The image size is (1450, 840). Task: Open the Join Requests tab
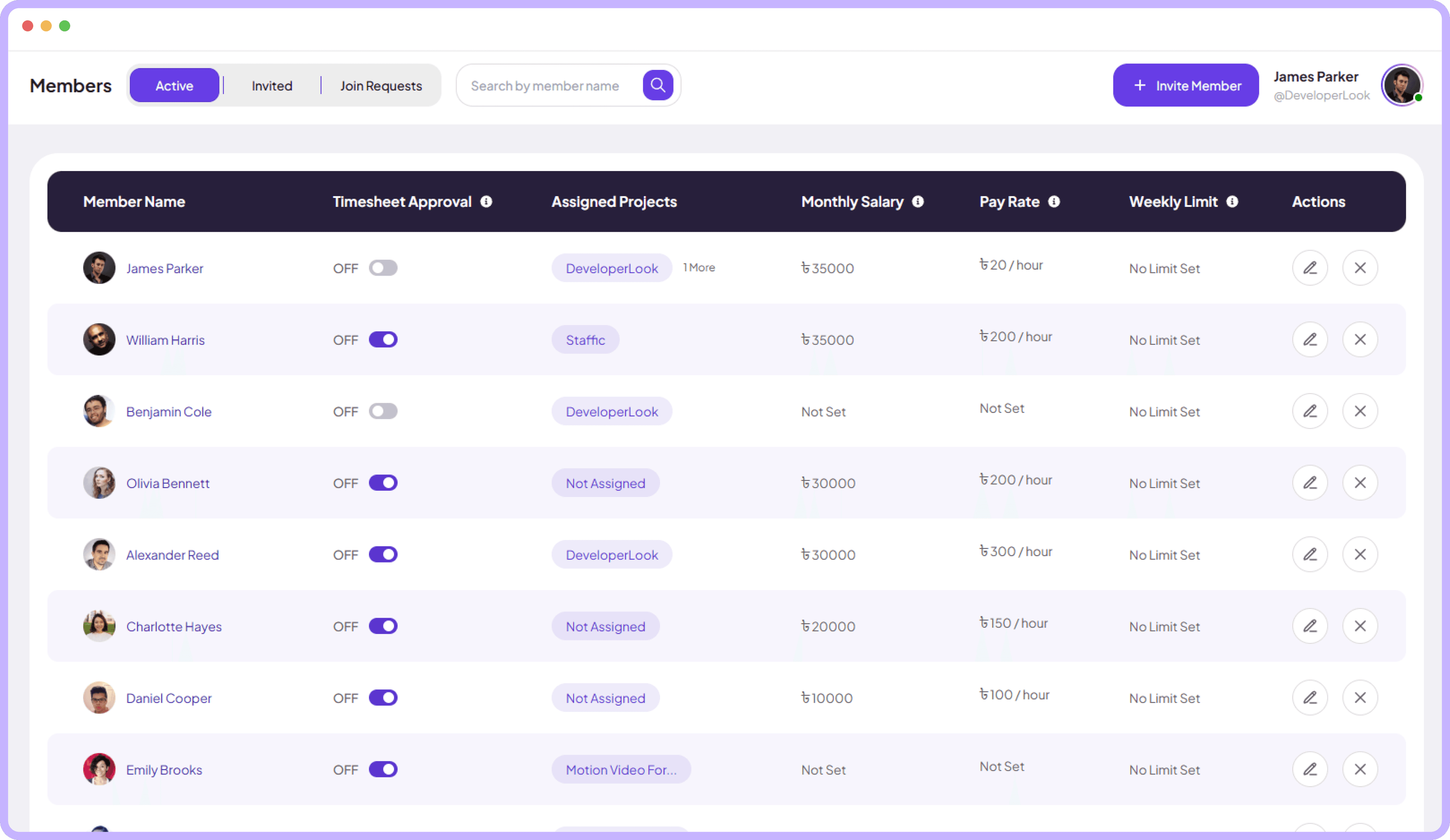(x=381, y=85)
